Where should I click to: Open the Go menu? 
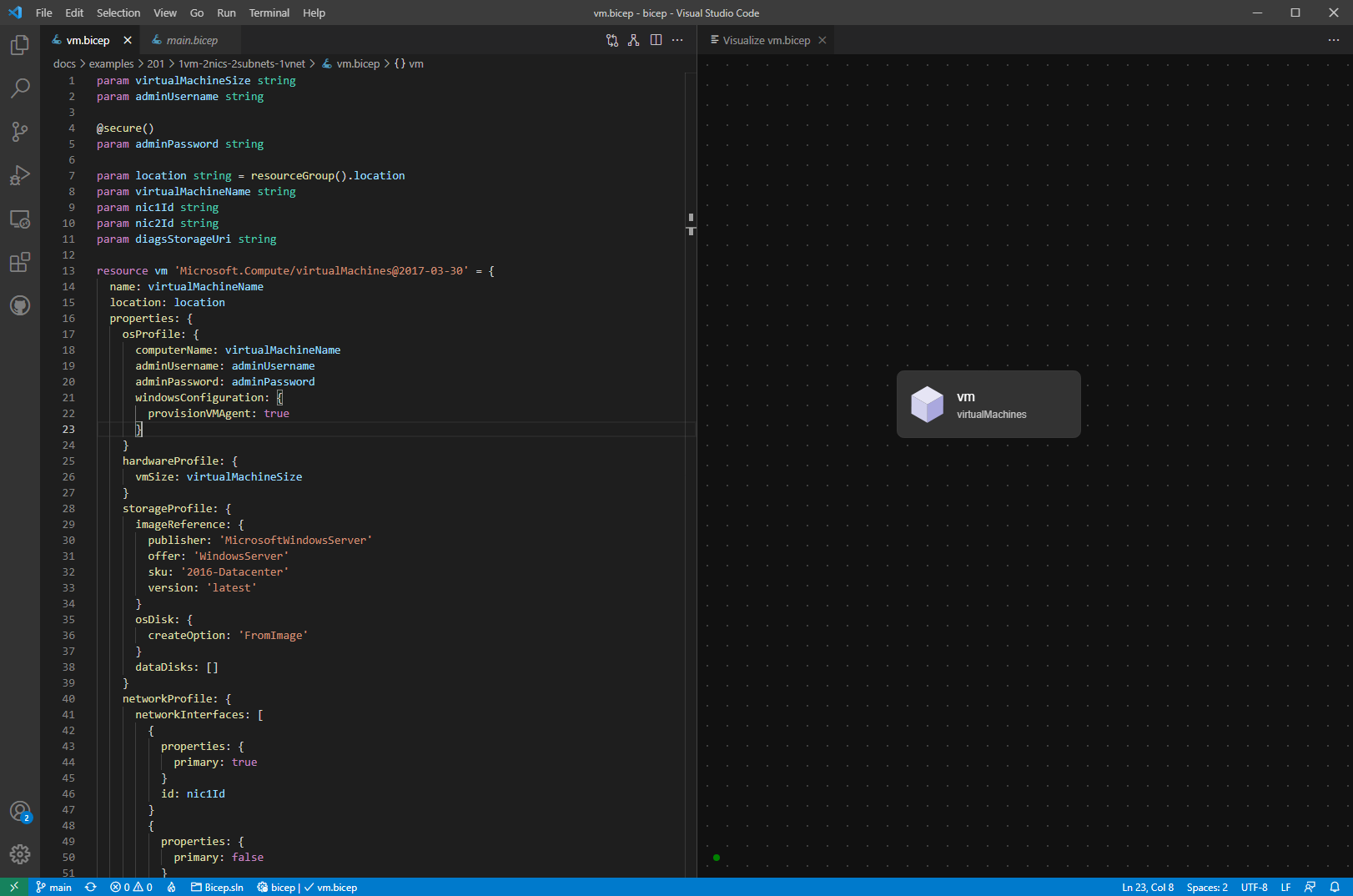point(197,13)
